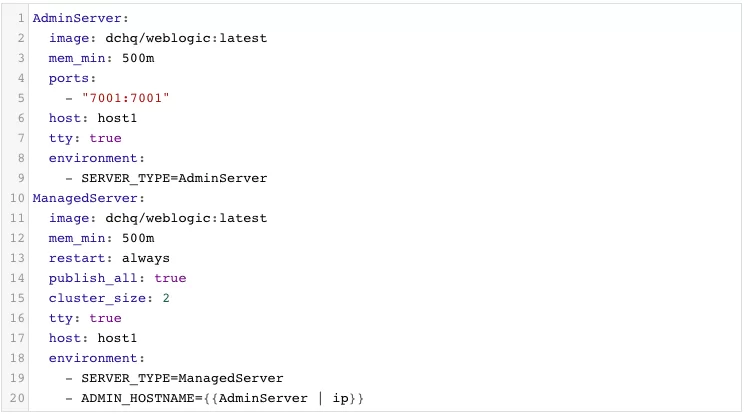
Task: Click cluster_size value 2
Action: (166, 298)
